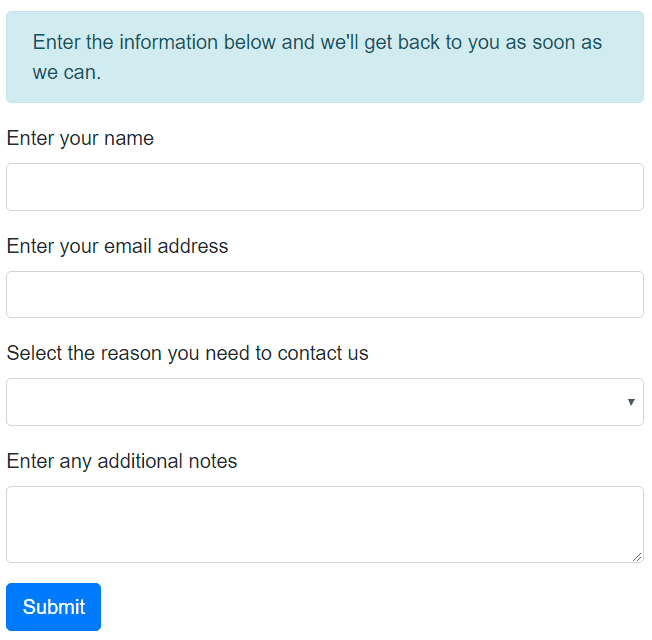This screenshot has width=652, height=640.
Task: Click the "Enter any additional notes" label
Action: click(122, 461)
